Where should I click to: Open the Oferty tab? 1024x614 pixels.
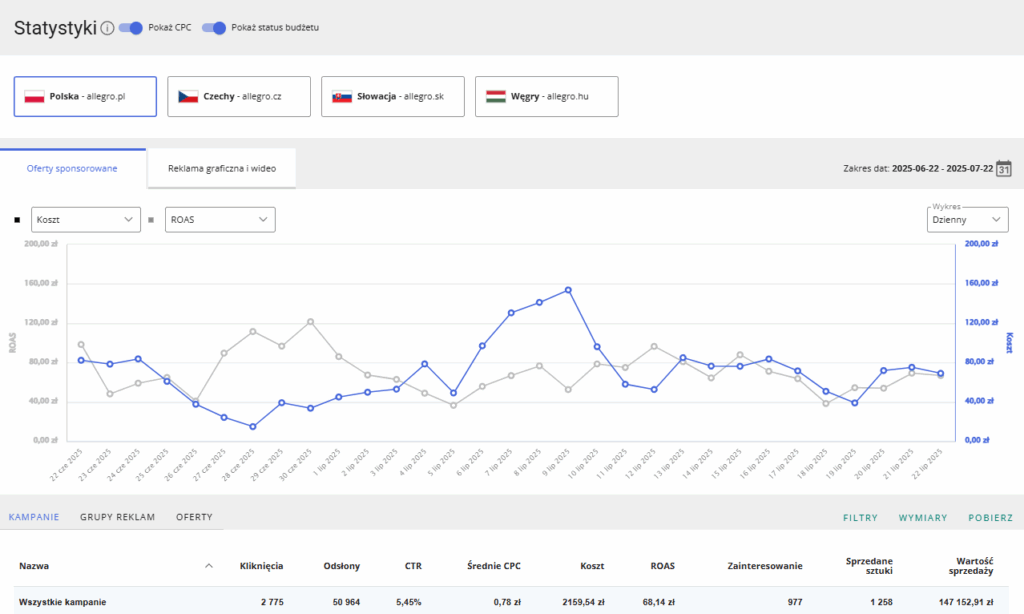[194, 517]
